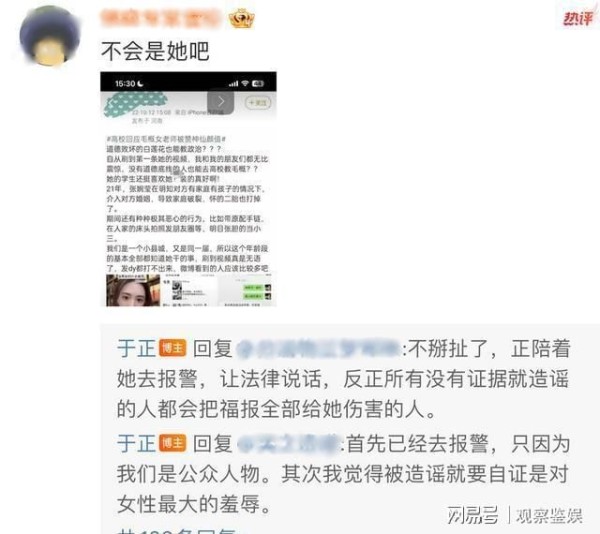Open blurred mentioned user in second reply
This screenshot has width=600, height=534.
(x=289, y=443)
